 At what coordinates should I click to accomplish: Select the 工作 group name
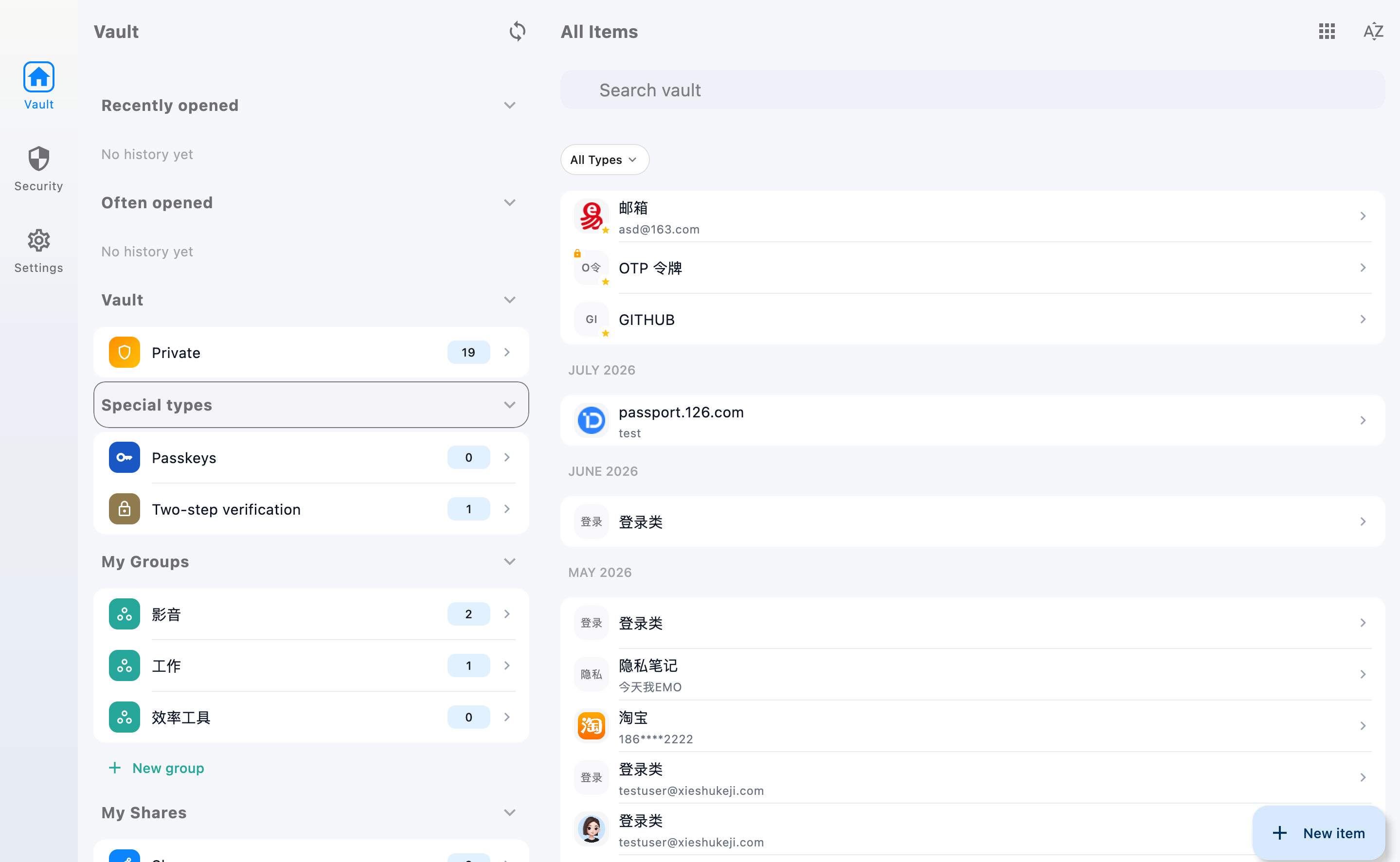click(x=166, y=666)
